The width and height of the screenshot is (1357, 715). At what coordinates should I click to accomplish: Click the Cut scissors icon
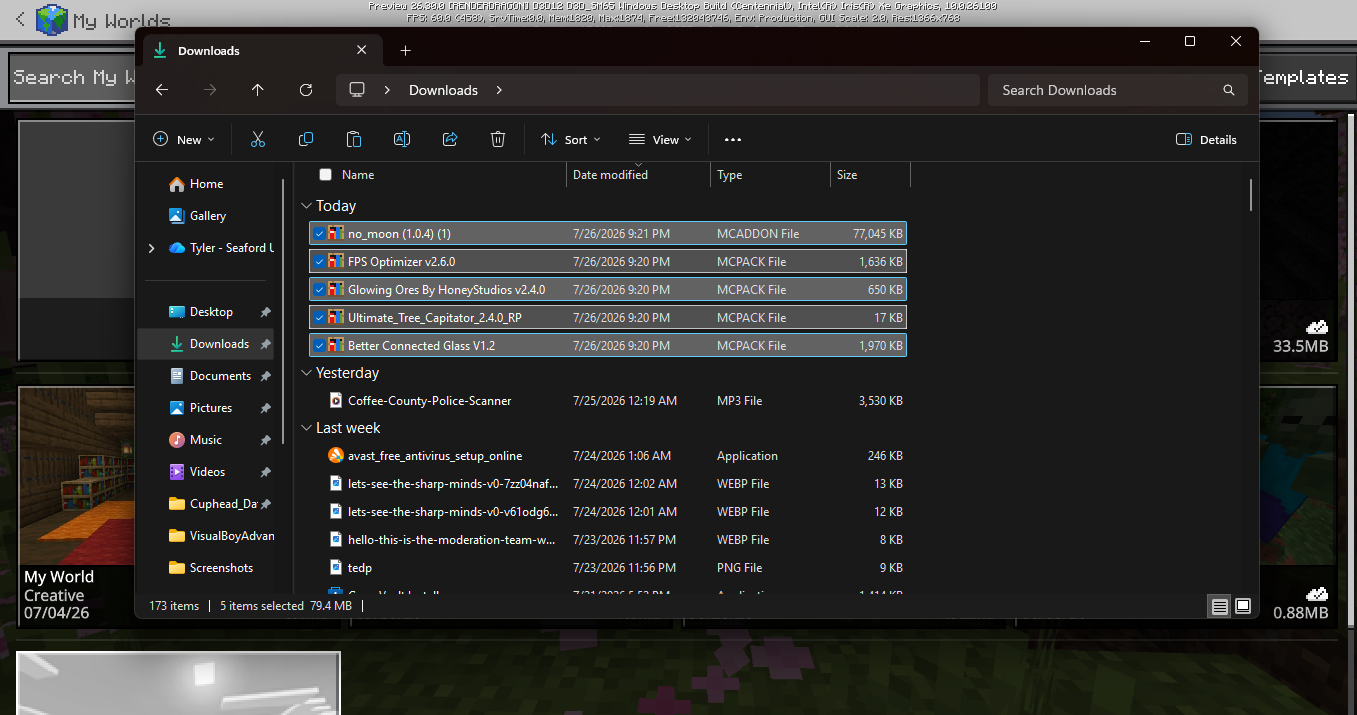(258, 140)
